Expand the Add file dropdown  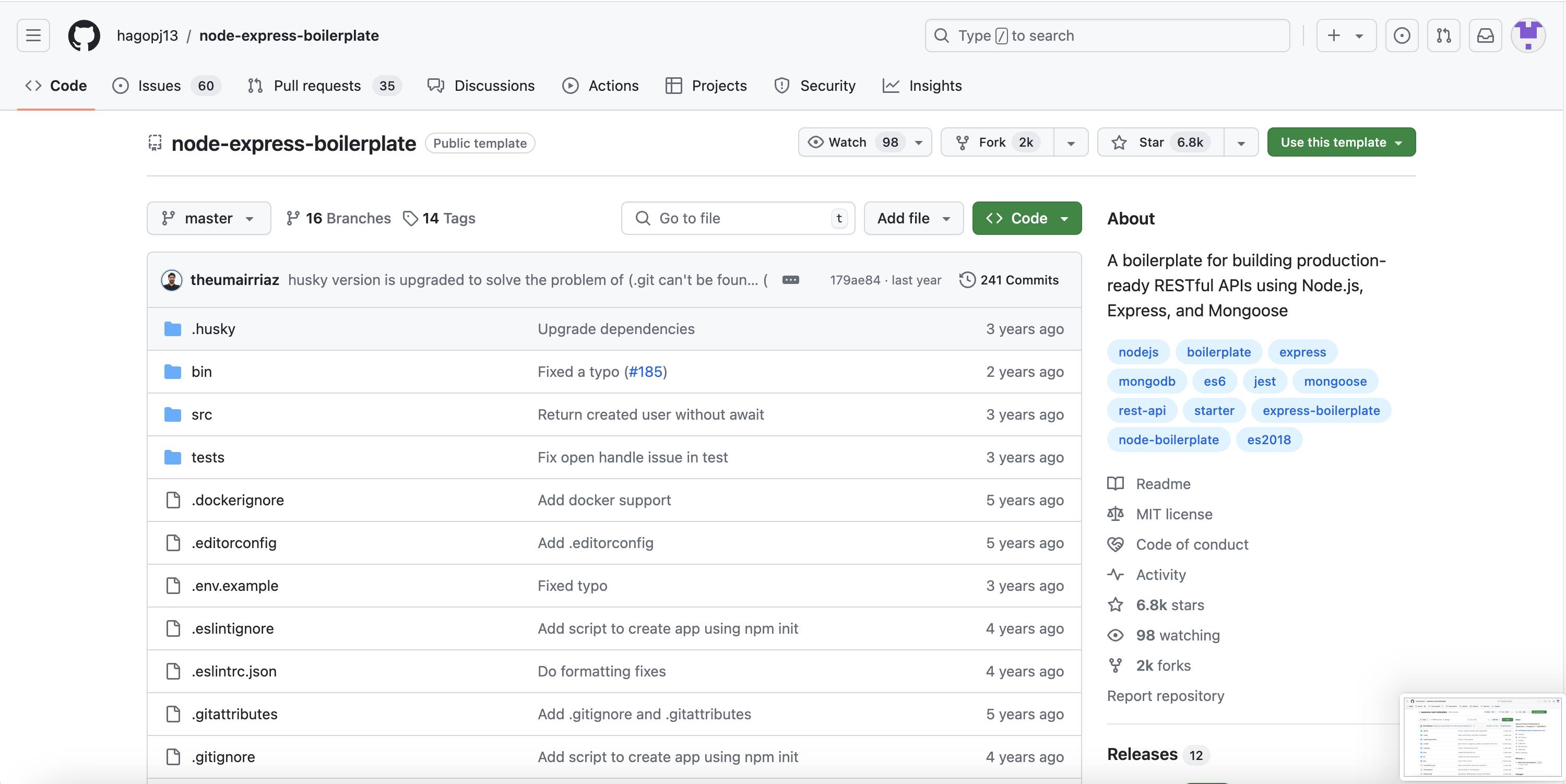pyautogui.click(x=913, y=218)
